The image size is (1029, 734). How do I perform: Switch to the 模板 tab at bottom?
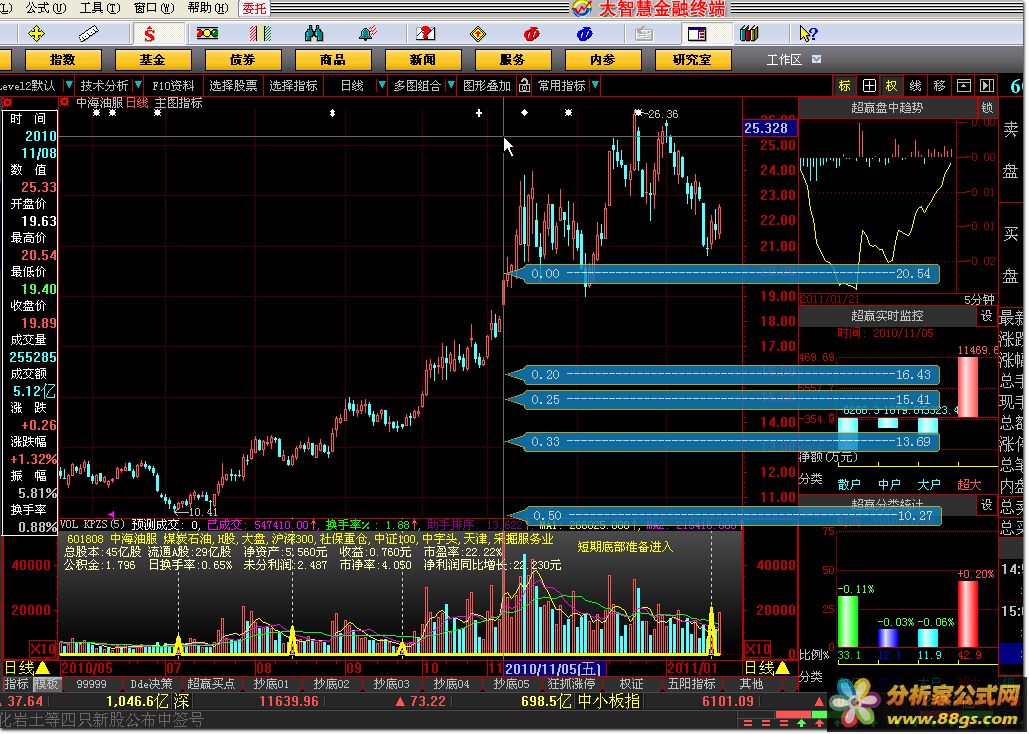(x=45, y=684)
